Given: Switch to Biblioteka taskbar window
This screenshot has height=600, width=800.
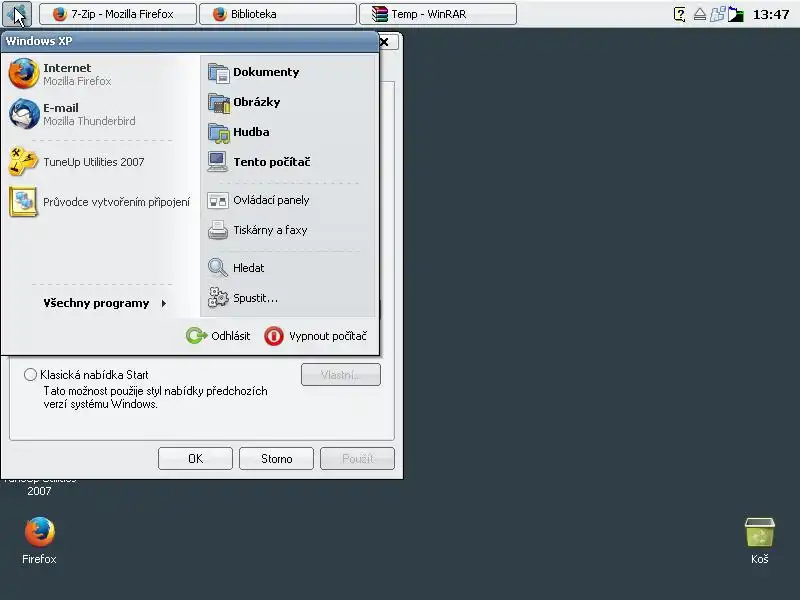Looking at the screenshot, I should pyautogui.click(x=278, y=14).
